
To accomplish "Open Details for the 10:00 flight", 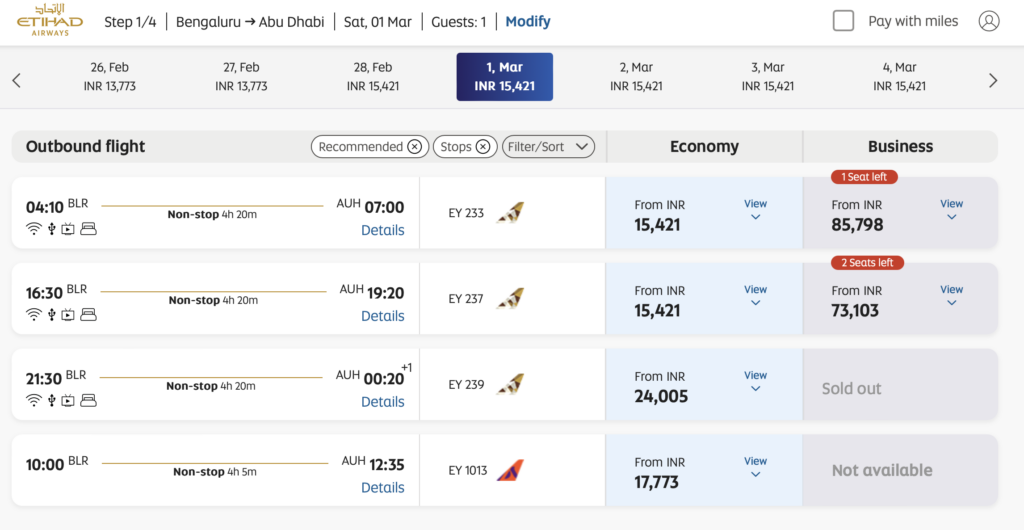I will point(383,488).
